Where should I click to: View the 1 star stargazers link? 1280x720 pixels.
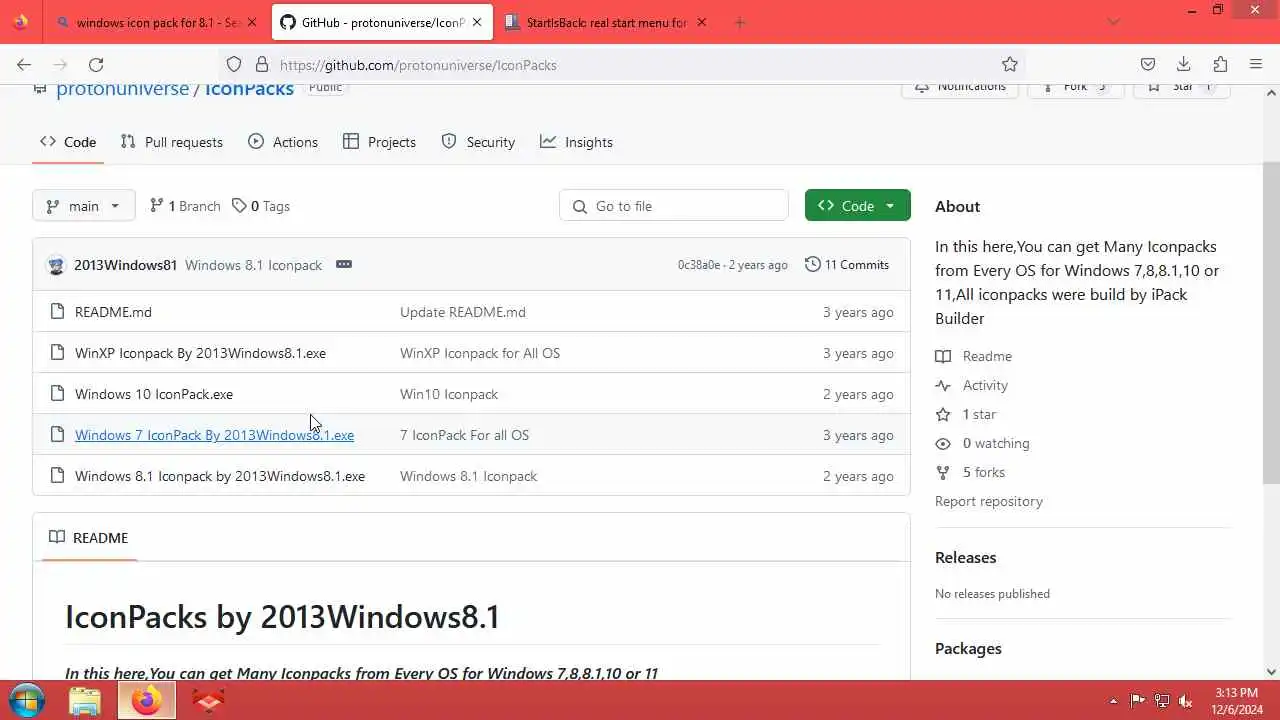[x=966, y=414]
